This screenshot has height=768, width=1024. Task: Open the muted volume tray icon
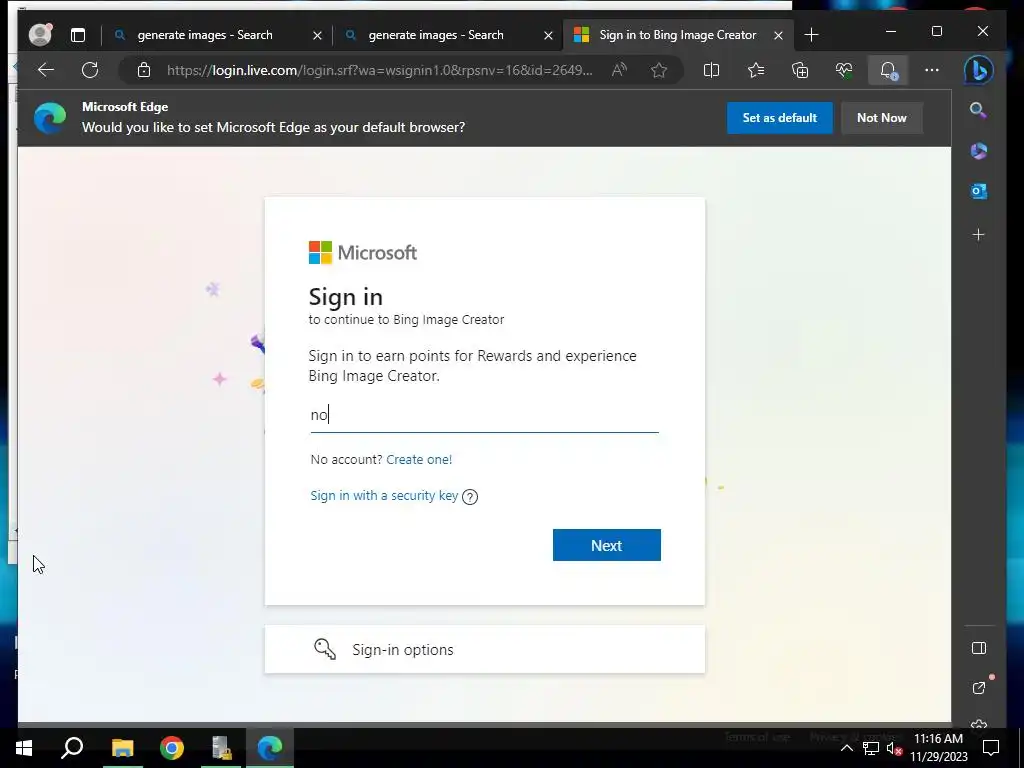click(894, 748)
